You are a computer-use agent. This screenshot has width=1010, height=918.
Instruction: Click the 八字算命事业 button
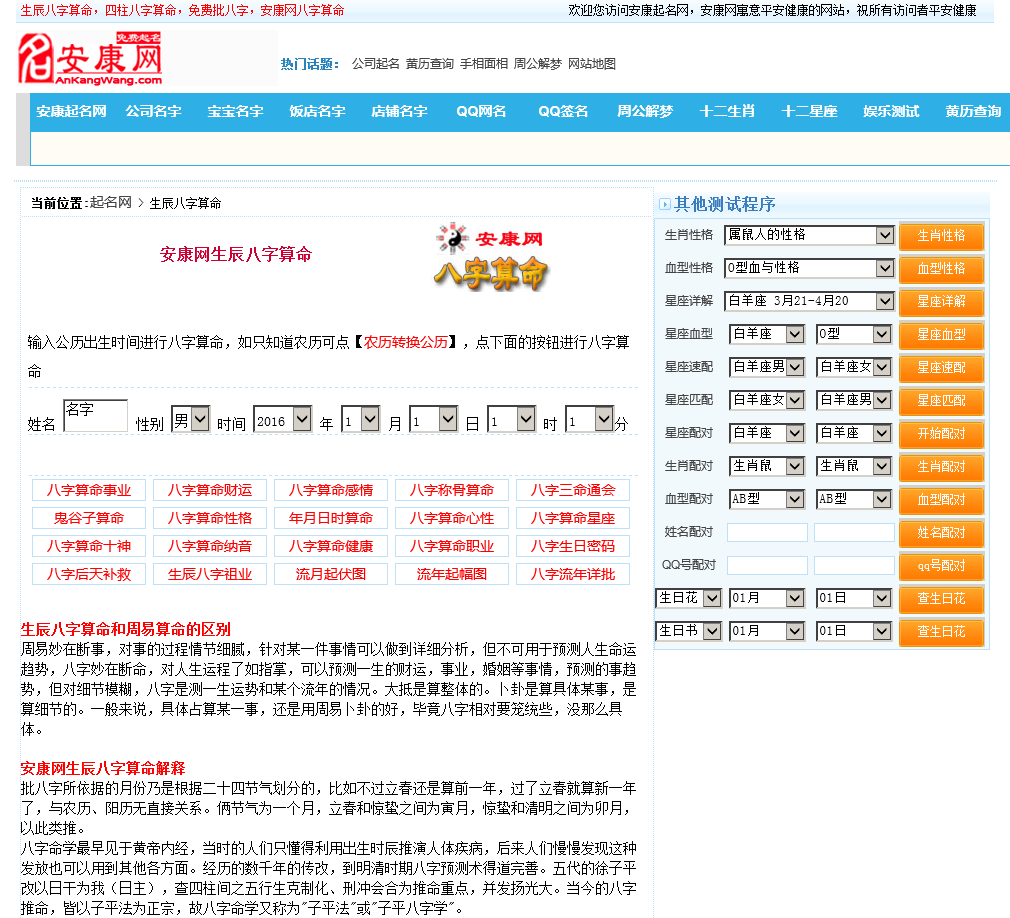[x=89, y=490]
